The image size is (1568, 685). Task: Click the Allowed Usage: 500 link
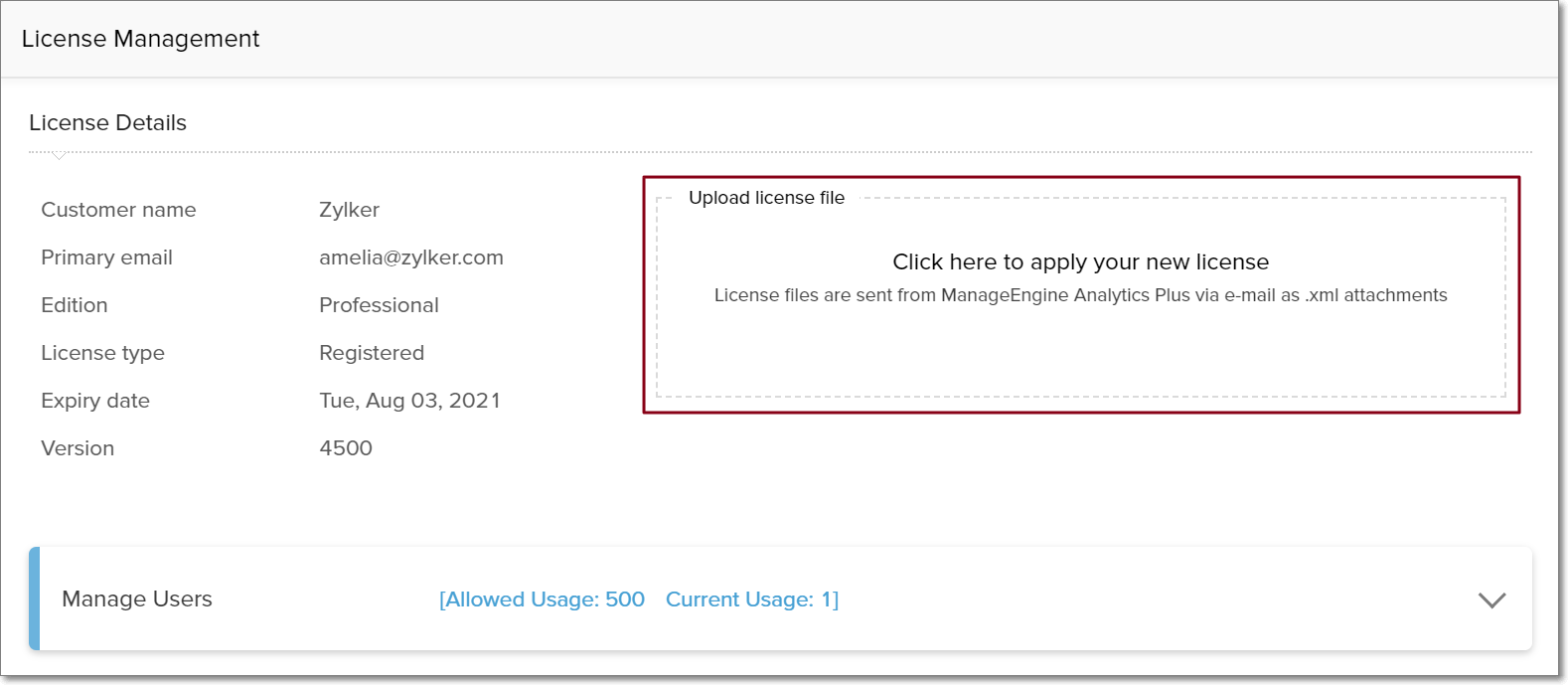point(543,599)
